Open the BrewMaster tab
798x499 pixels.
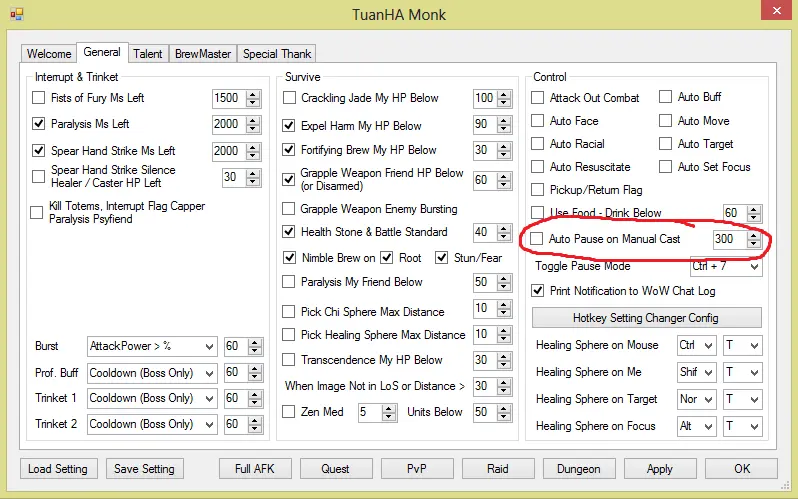[203, 54]
